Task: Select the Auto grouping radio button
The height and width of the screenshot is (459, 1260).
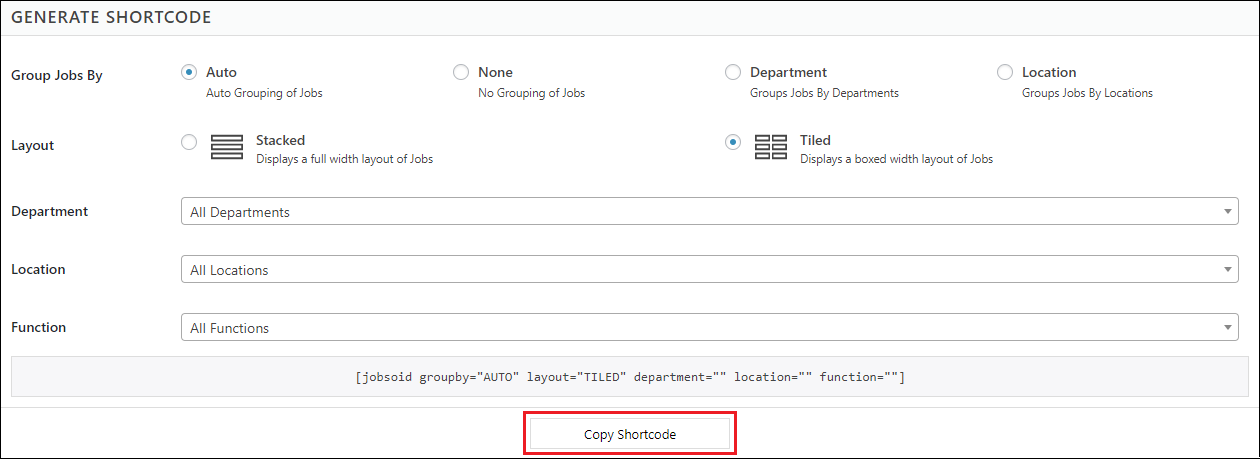Action: [189, 72]
